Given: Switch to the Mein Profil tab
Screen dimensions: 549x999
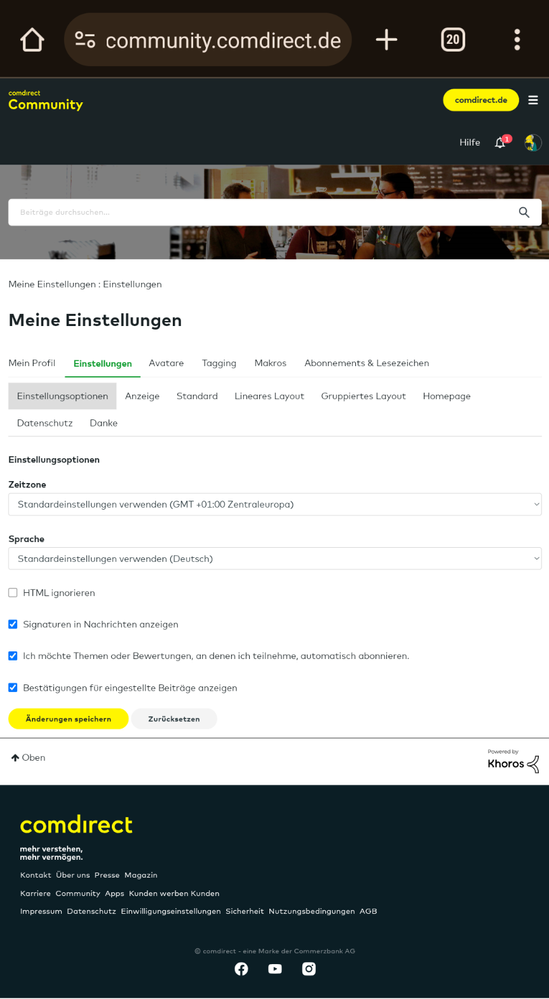Looking at the screenshot, I should pyautogui.click(x=32, y=363).
